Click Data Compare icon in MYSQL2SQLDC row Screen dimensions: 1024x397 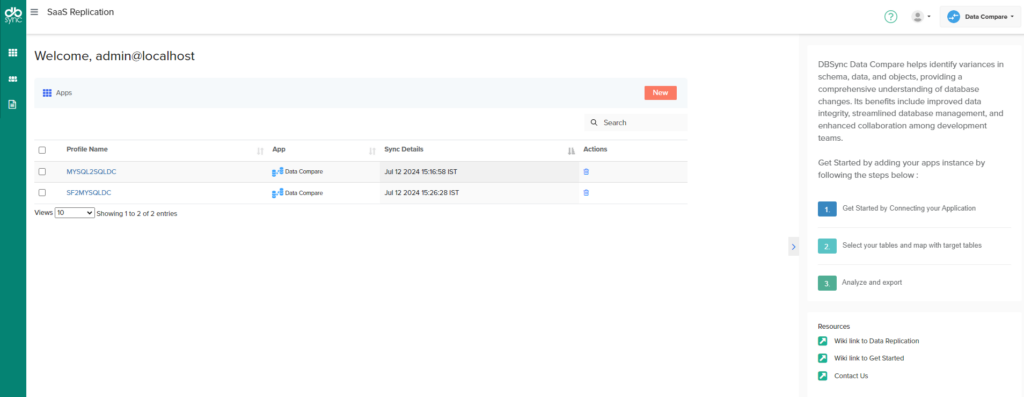pos(278,172)
